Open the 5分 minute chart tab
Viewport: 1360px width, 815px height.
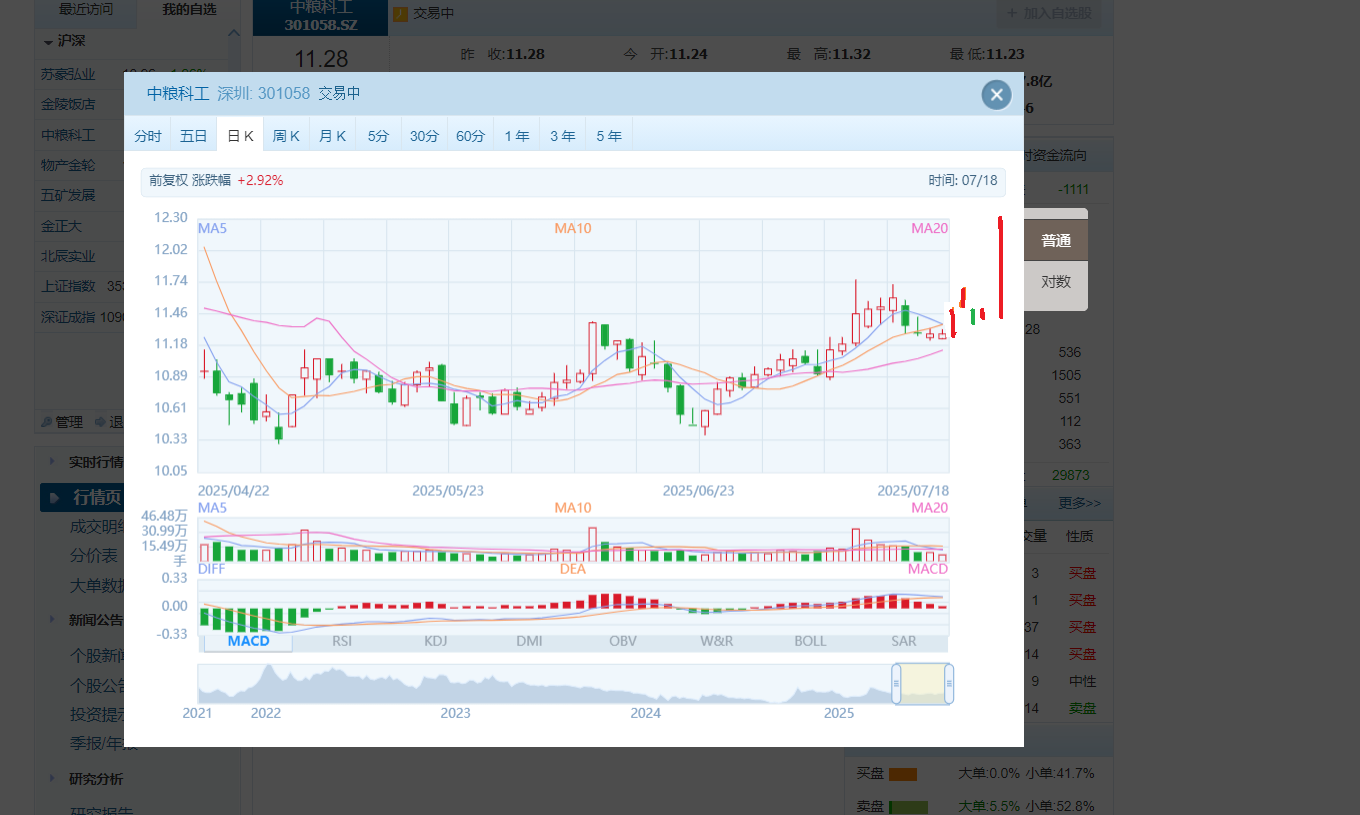click(378, 135)
